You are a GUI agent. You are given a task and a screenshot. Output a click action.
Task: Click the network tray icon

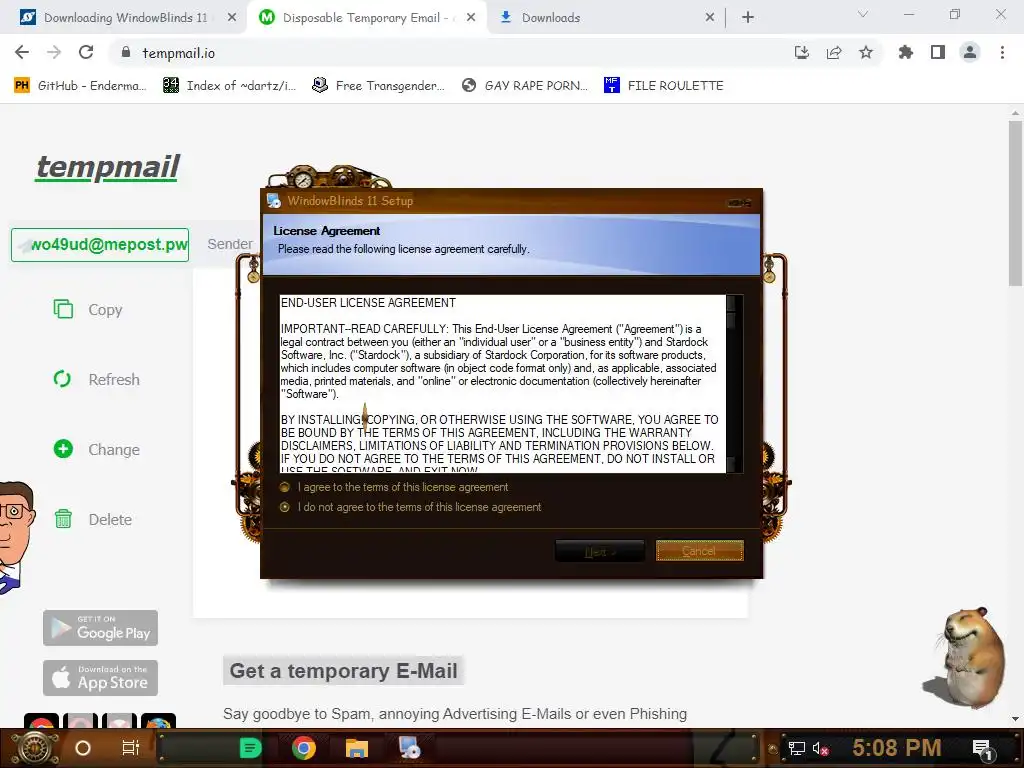pos(797,748)
